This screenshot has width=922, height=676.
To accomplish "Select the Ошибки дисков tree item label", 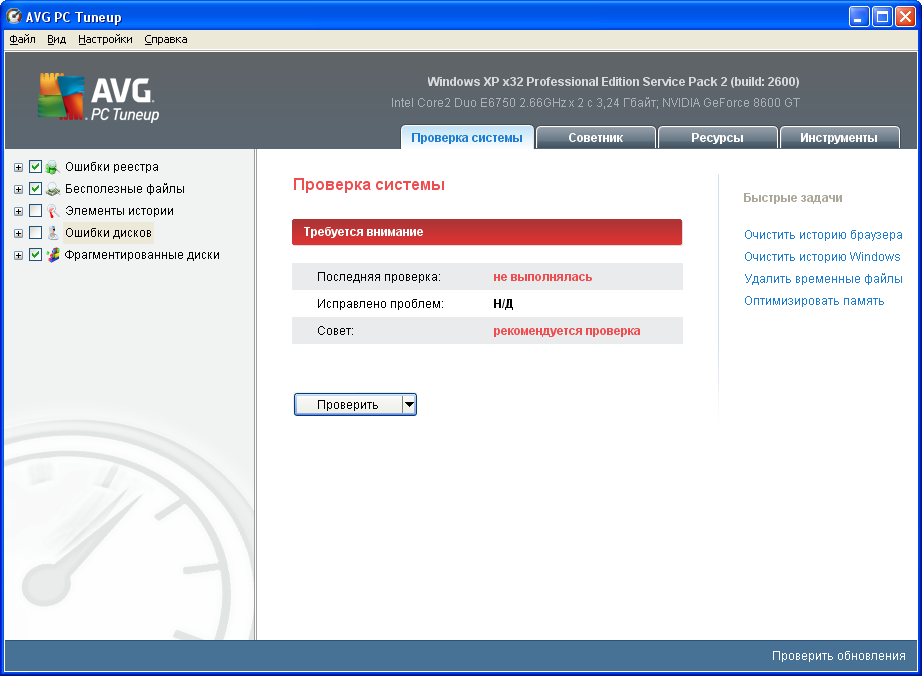I will pyautogui.click(x=108, y=233).
